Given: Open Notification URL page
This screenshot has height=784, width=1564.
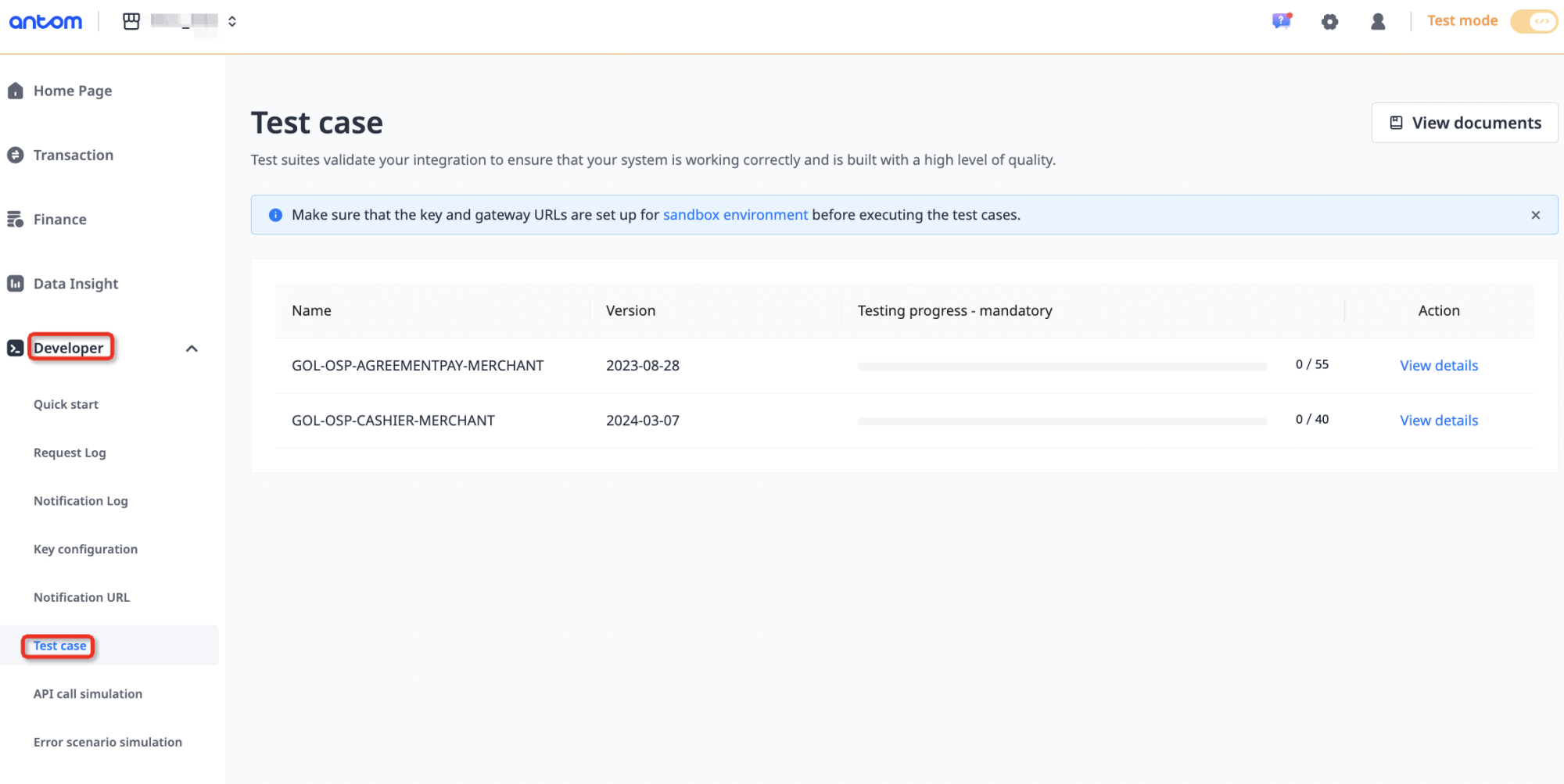Looking at the screenshot, I should [81, 597].
